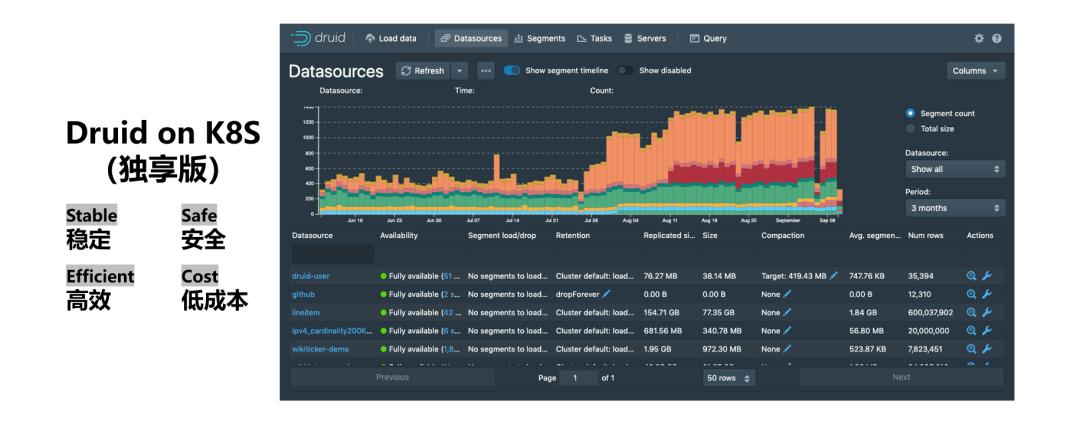Viewport: 1080px width, 423px height.
Task: Click wrench actions icon for druid-user
Action: point(986,276)
